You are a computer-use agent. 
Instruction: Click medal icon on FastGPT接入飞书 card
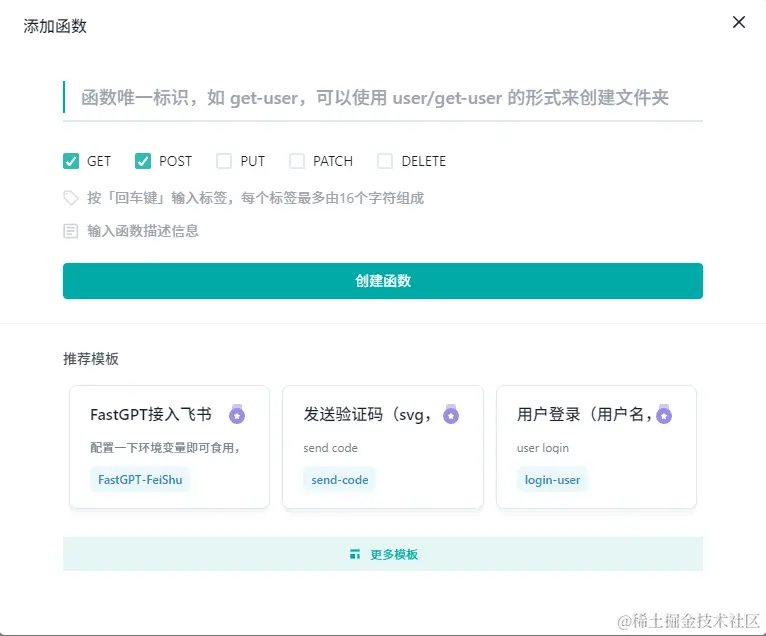tap(237, 414)
